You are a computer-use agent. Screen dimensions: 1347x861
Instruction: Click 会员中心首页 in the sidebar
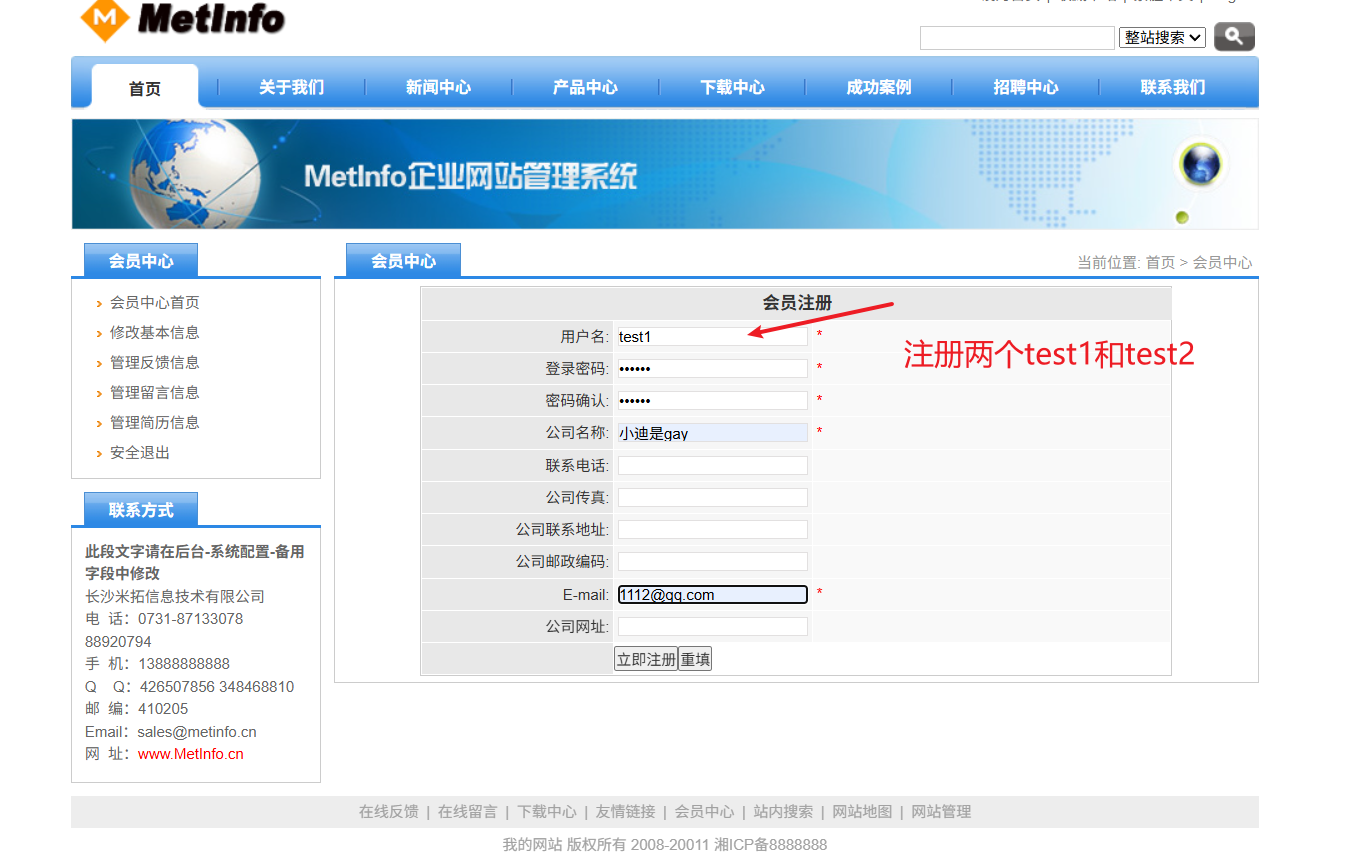point(157,302)
